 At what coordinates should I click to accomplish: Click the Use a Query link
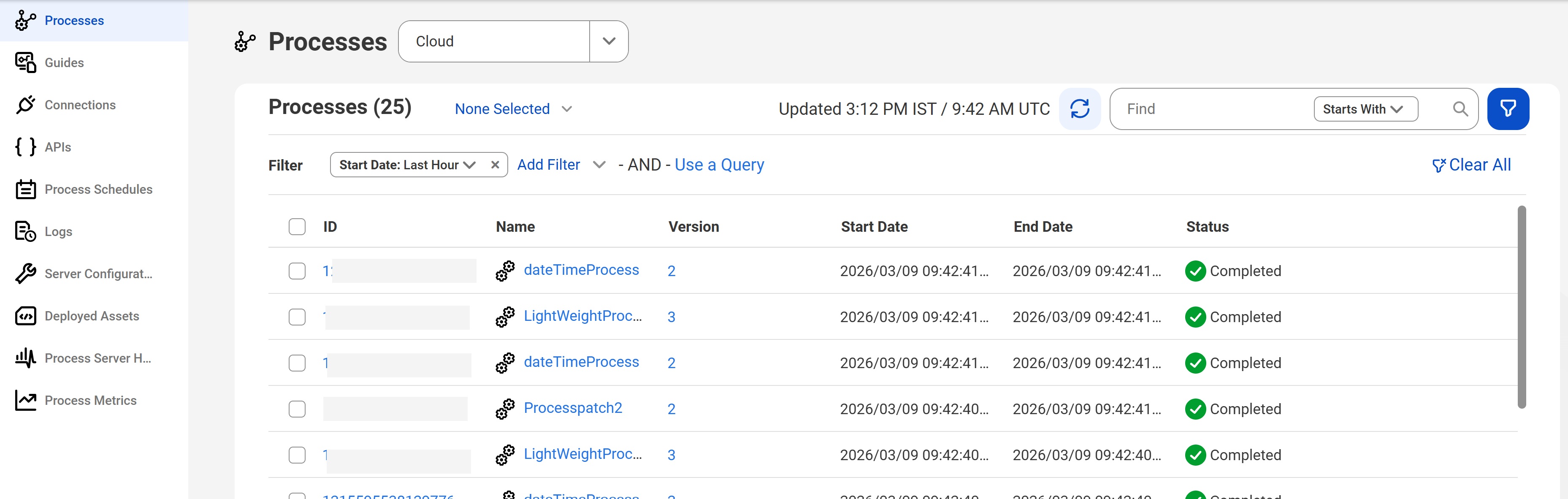coord(719,165)
